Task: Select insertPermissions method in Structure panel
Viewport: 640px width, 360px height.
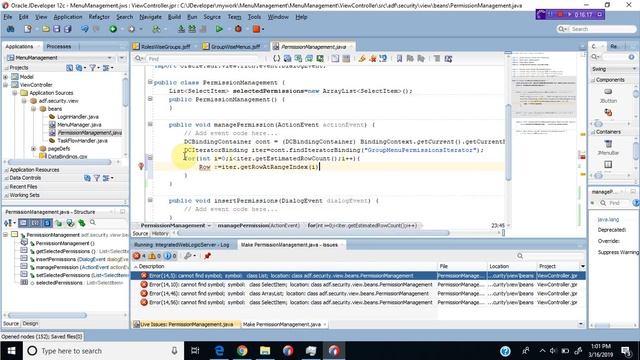Action: 73,259
